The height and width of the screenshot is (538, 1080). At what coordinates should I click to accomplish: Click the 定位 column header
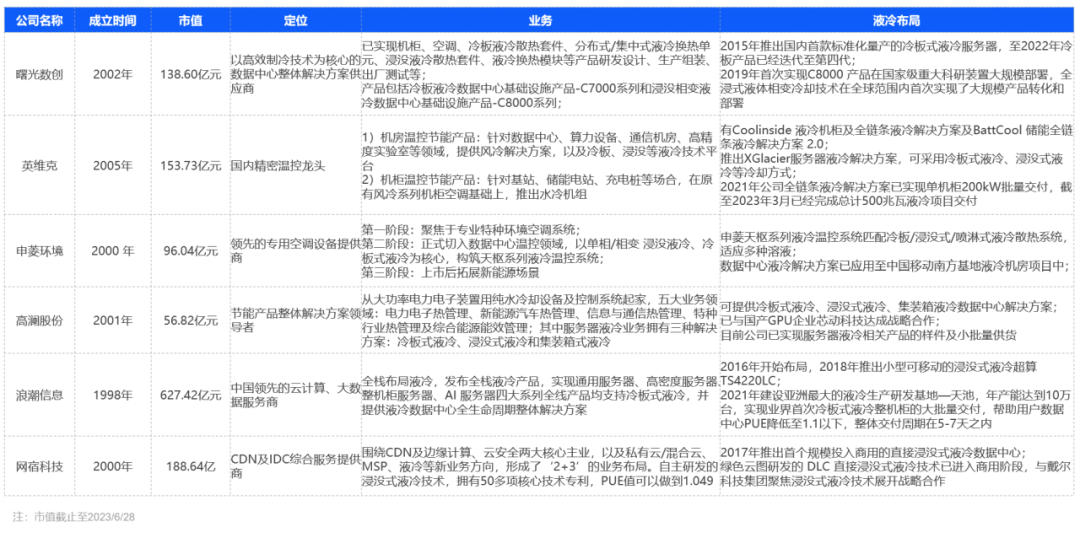coord(295,21)
